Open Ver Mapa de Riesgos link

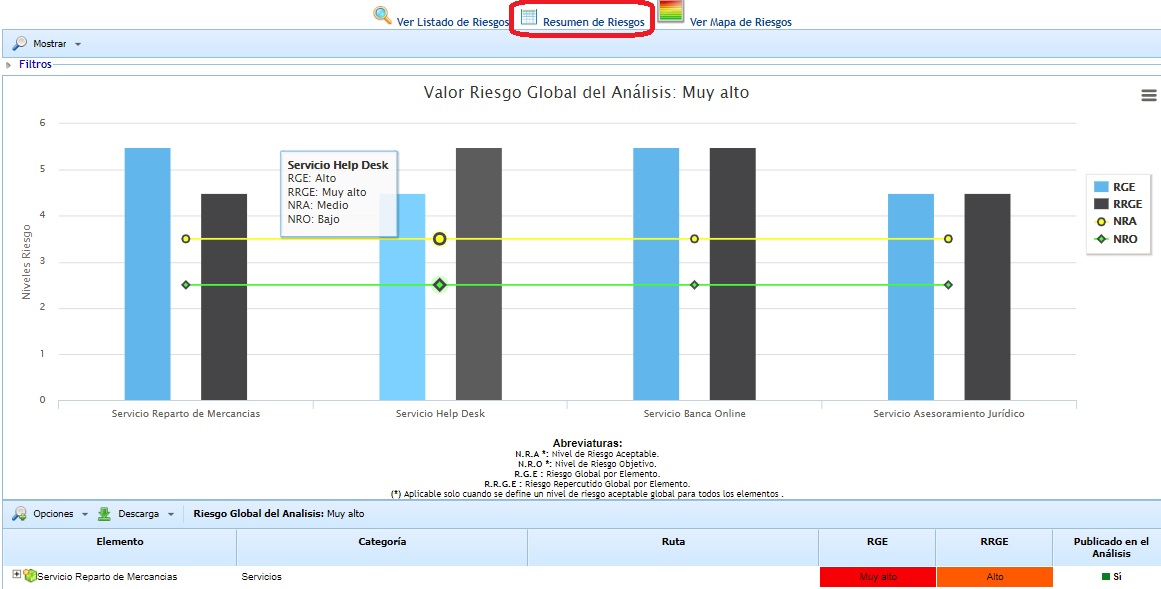[x=740, y=22]
